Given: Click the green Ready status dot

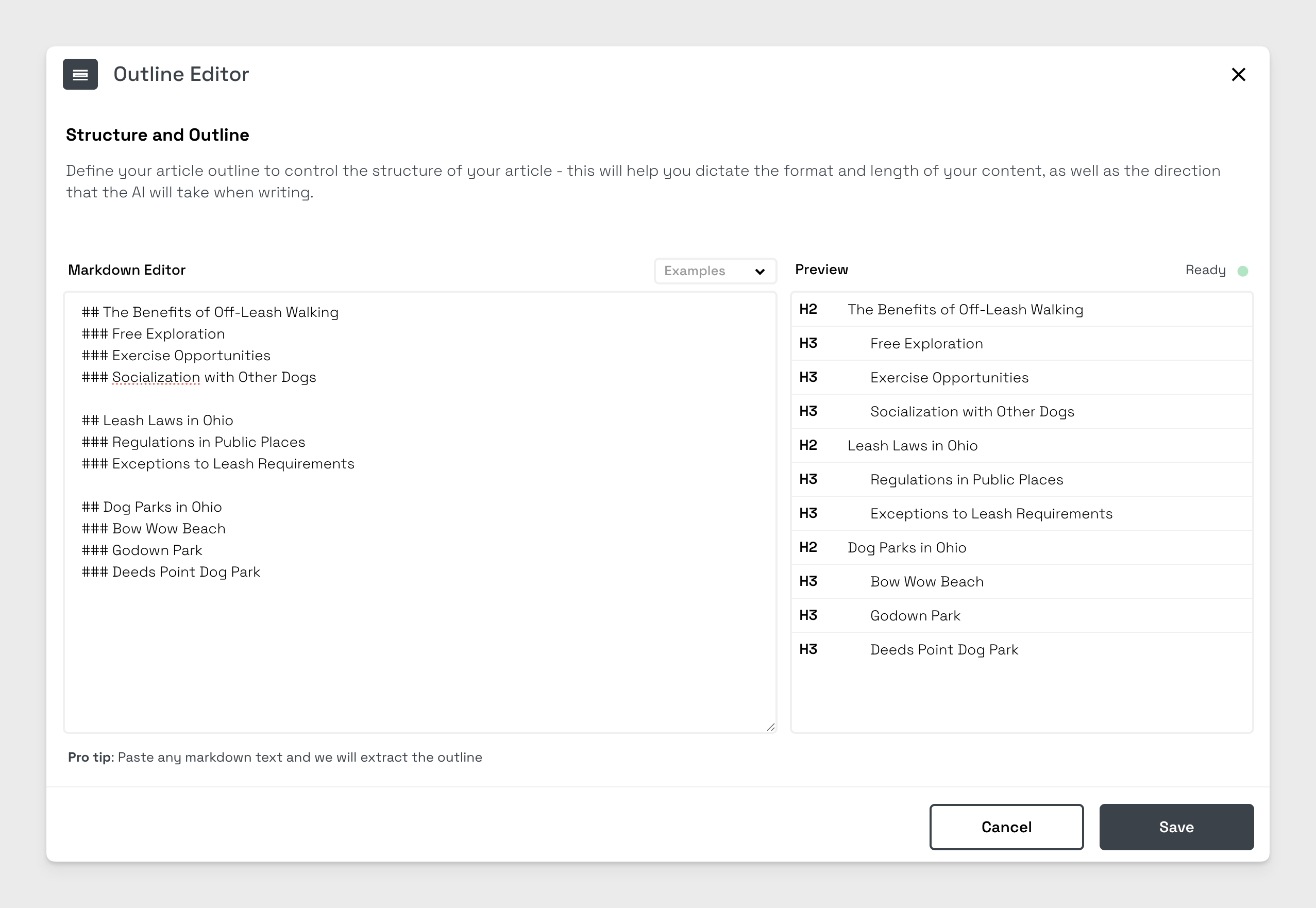Looking at the screenshot, I should click(1243, 271).
